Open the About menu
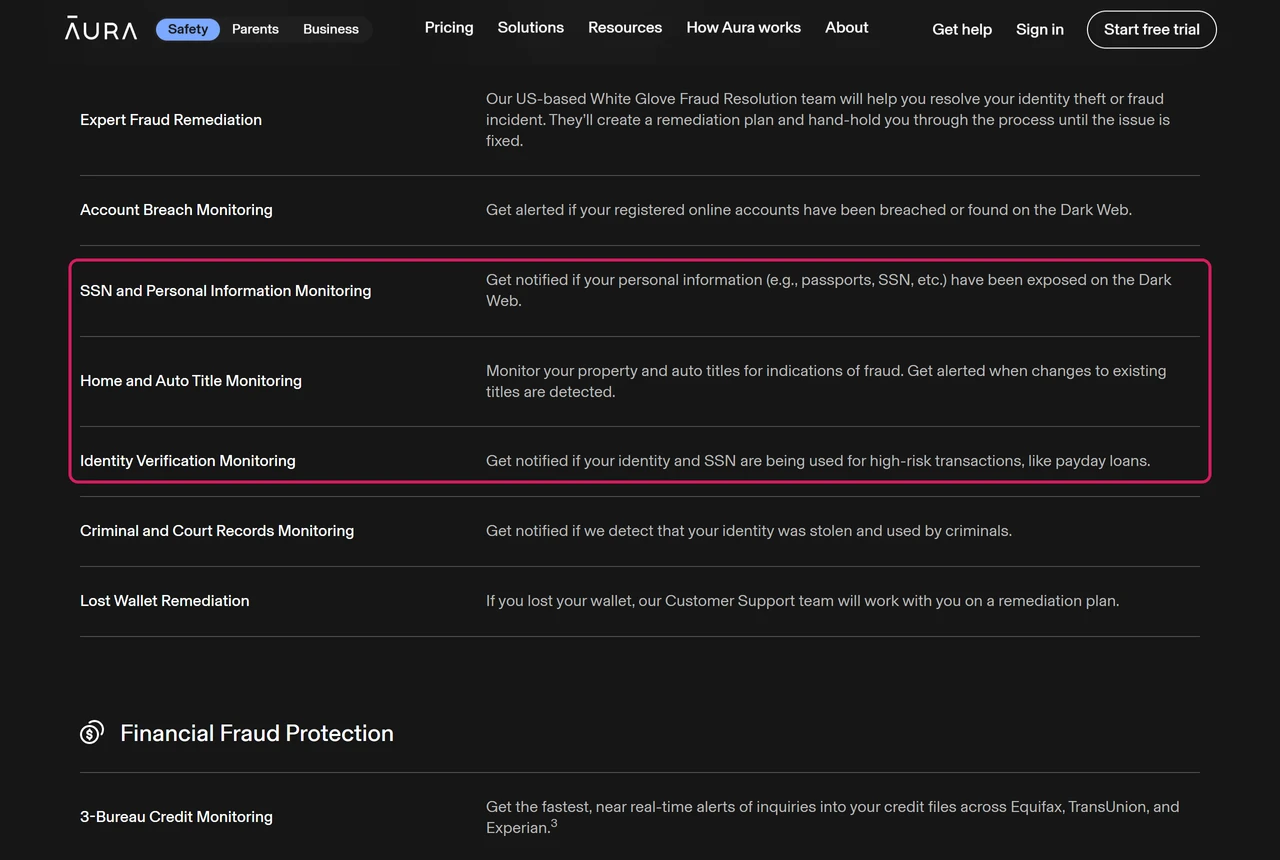Viewport: 1280px width, 860px height. pyautogui.click(x=847, y=28)
